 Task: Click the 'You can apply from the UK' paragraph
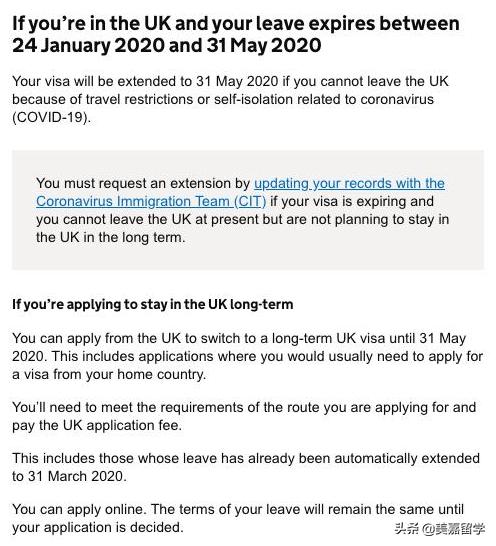[x=248, y=357]
